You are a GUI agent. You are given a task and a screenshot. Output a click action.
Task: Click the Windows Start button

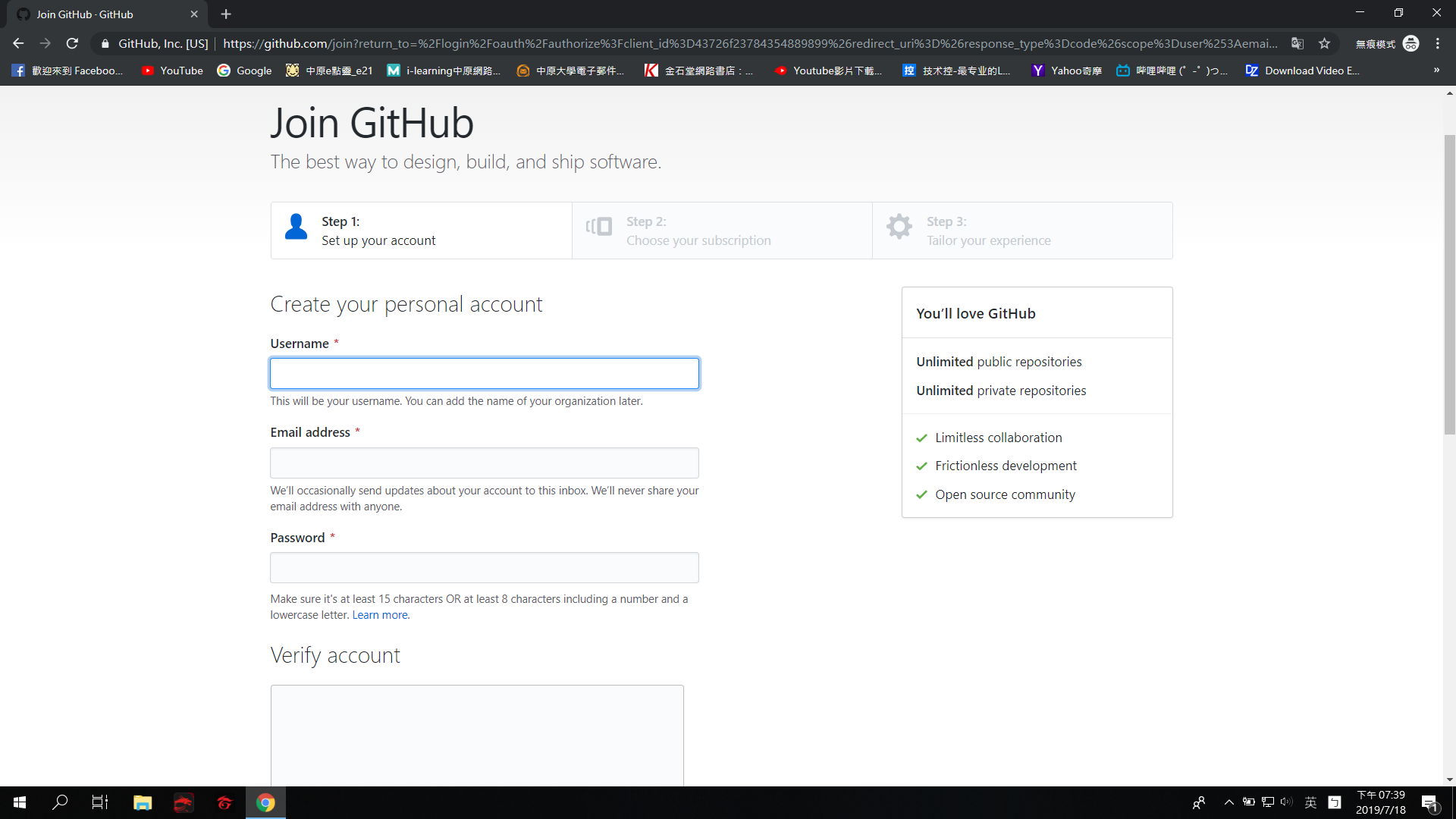pyautogui.click(x=20, y=802)
